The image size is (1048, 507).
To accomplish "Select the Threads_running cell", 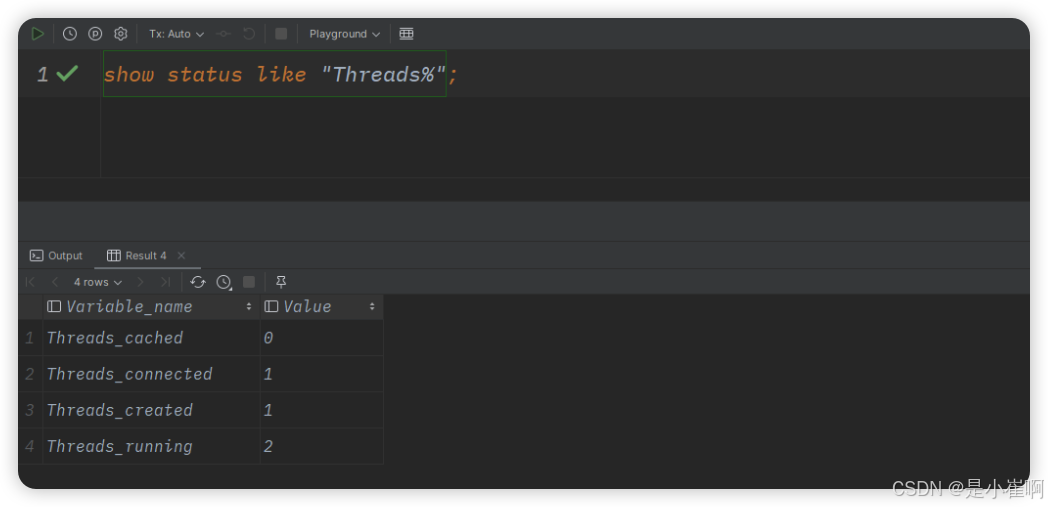I will [x=152, y=446].
